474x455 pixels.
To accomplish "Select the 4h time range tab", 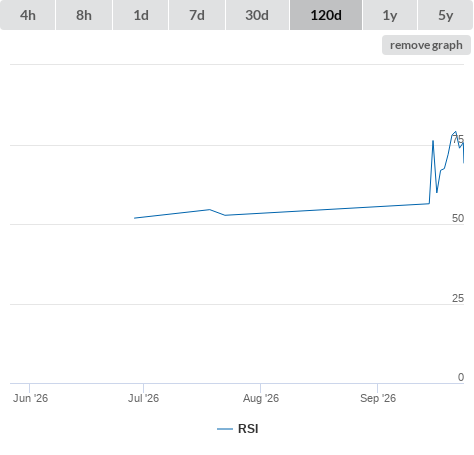I will [28, 15].
